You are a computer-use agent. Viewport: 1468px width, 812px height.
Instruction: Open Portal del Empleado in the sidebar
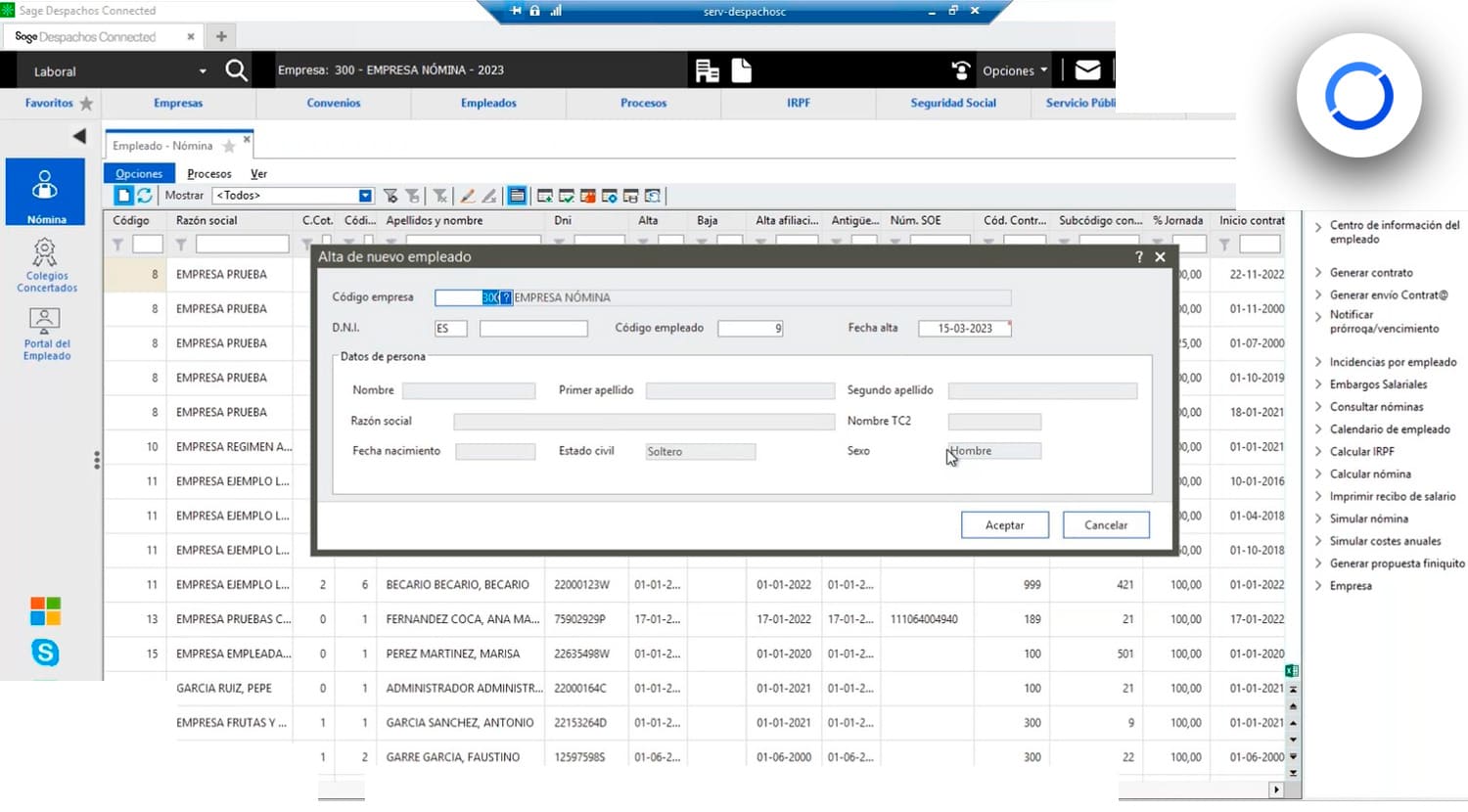46,334
